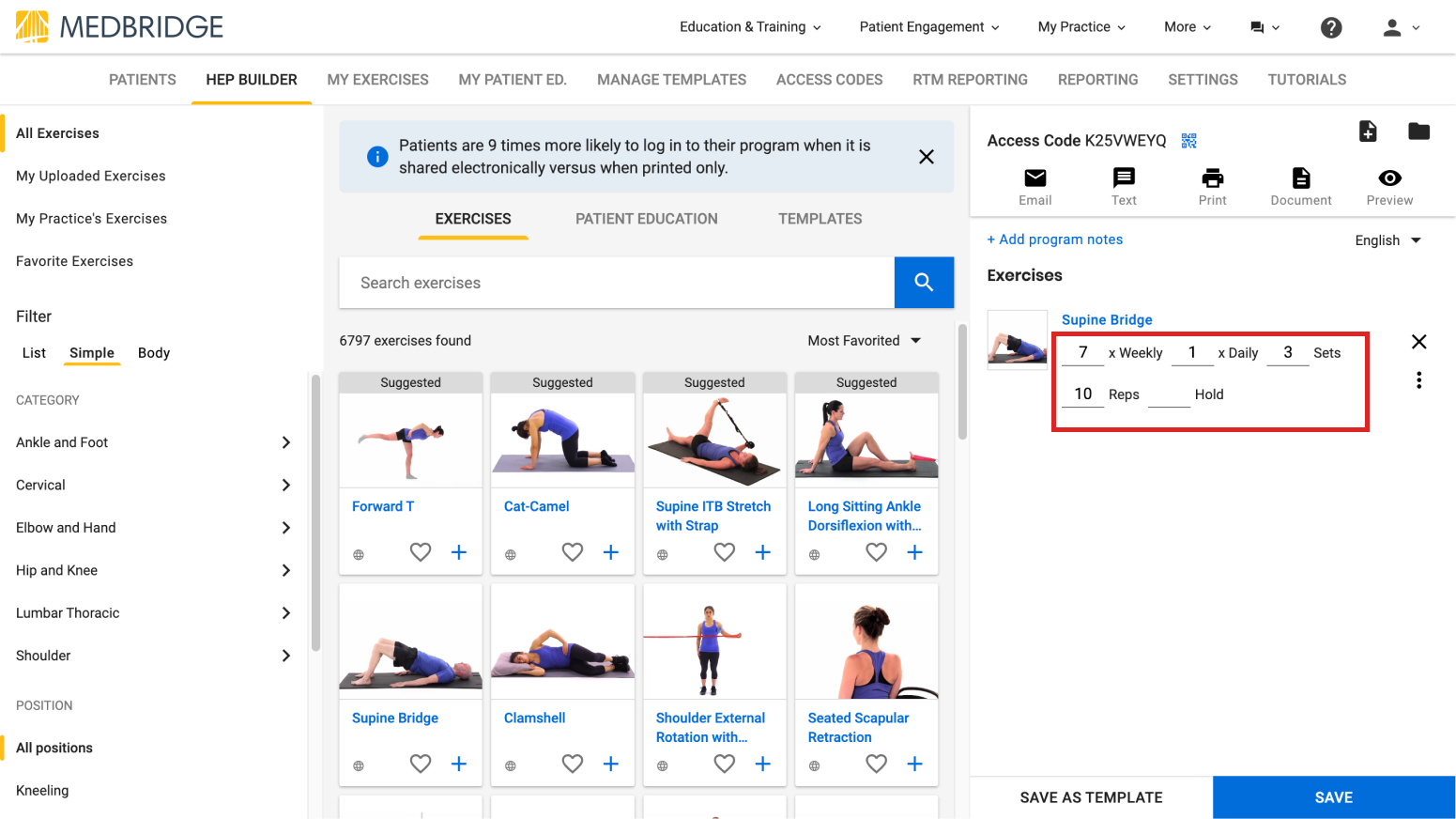
Task: Favorite Supine ITB Stretch with Strap heart
Action: point(725,552)
